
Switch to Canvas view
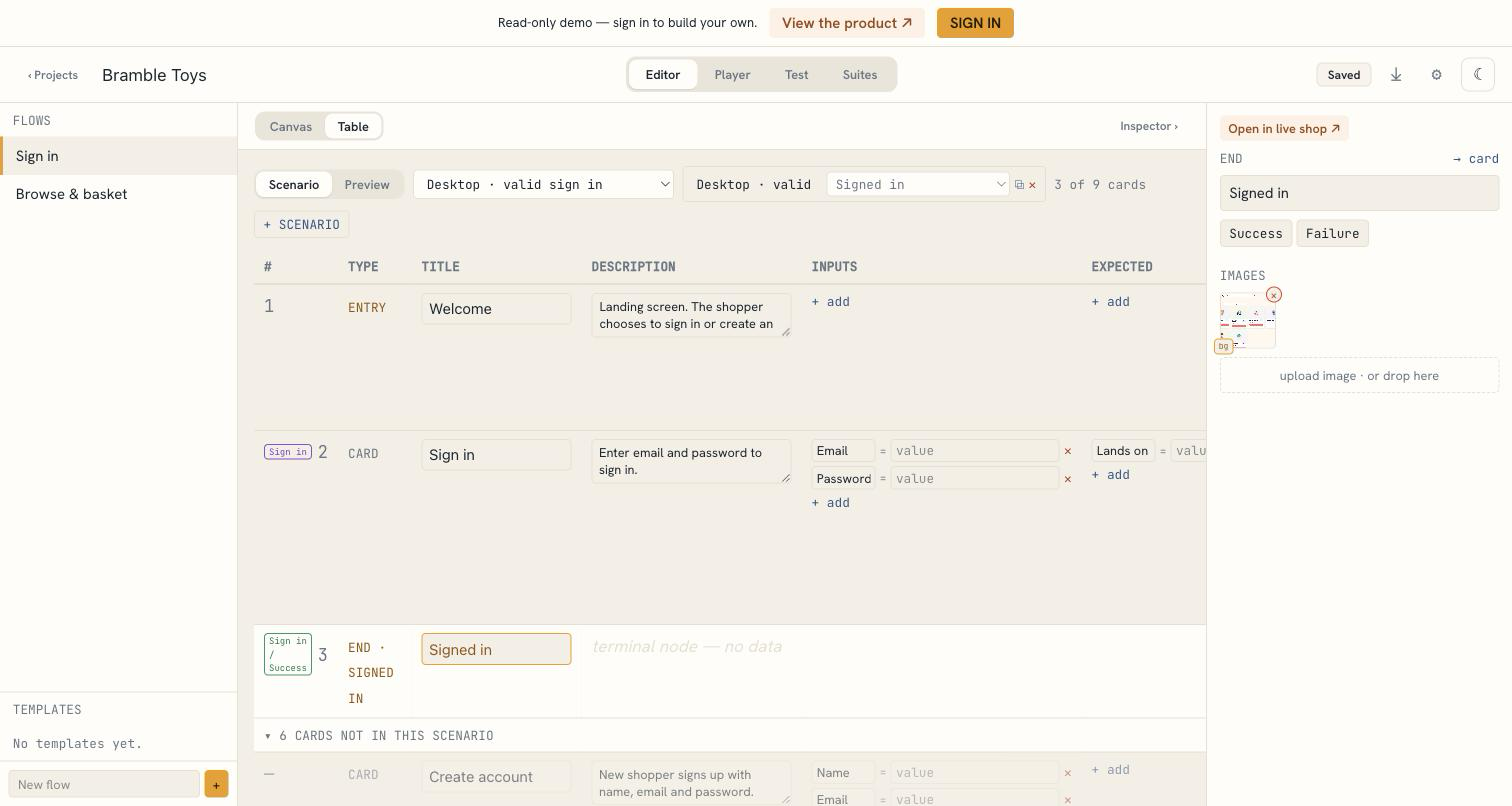(x=291, y=127)
